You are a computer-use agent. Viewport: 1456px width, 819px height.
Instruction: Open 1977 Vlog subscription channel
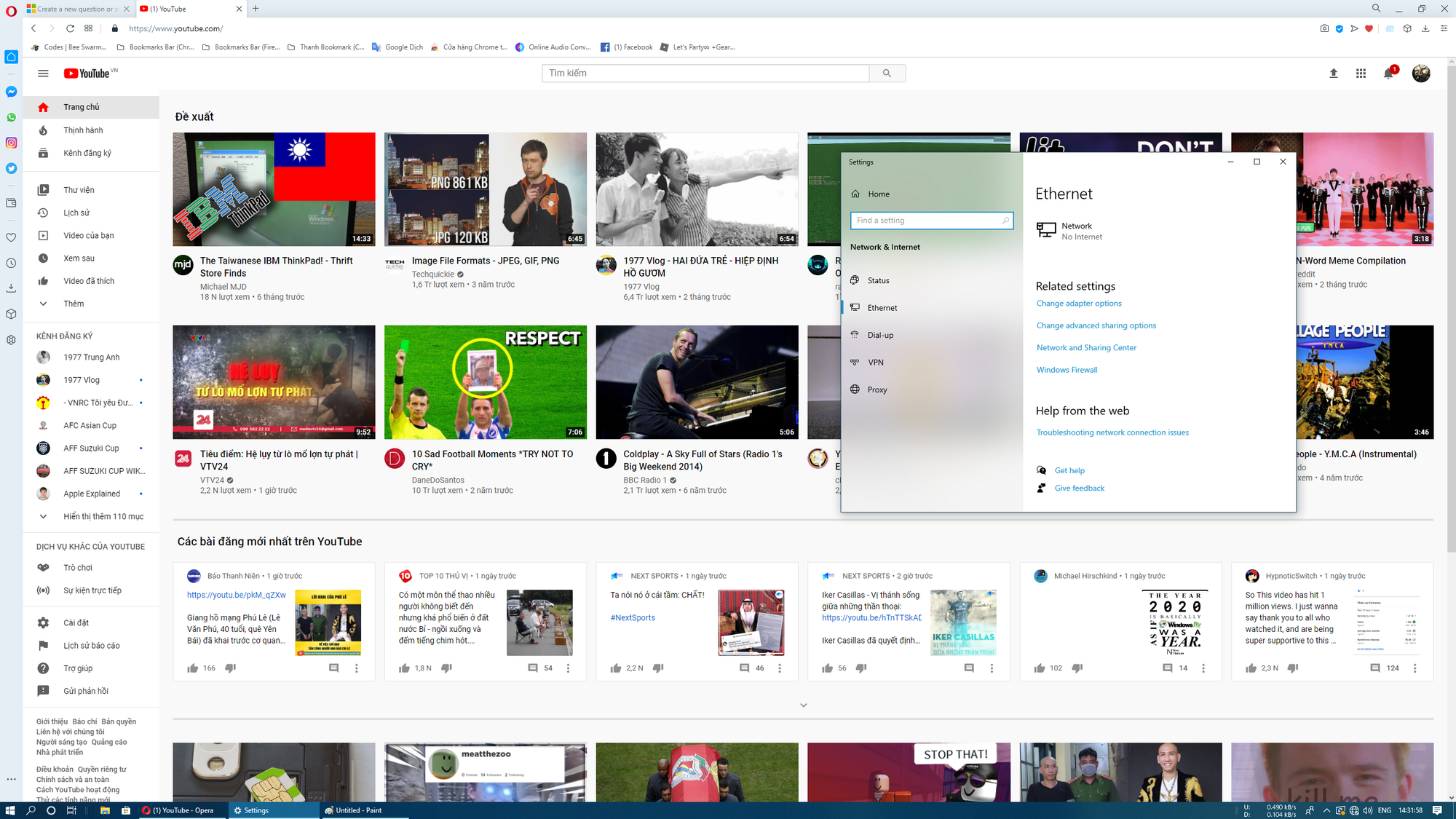91,380
